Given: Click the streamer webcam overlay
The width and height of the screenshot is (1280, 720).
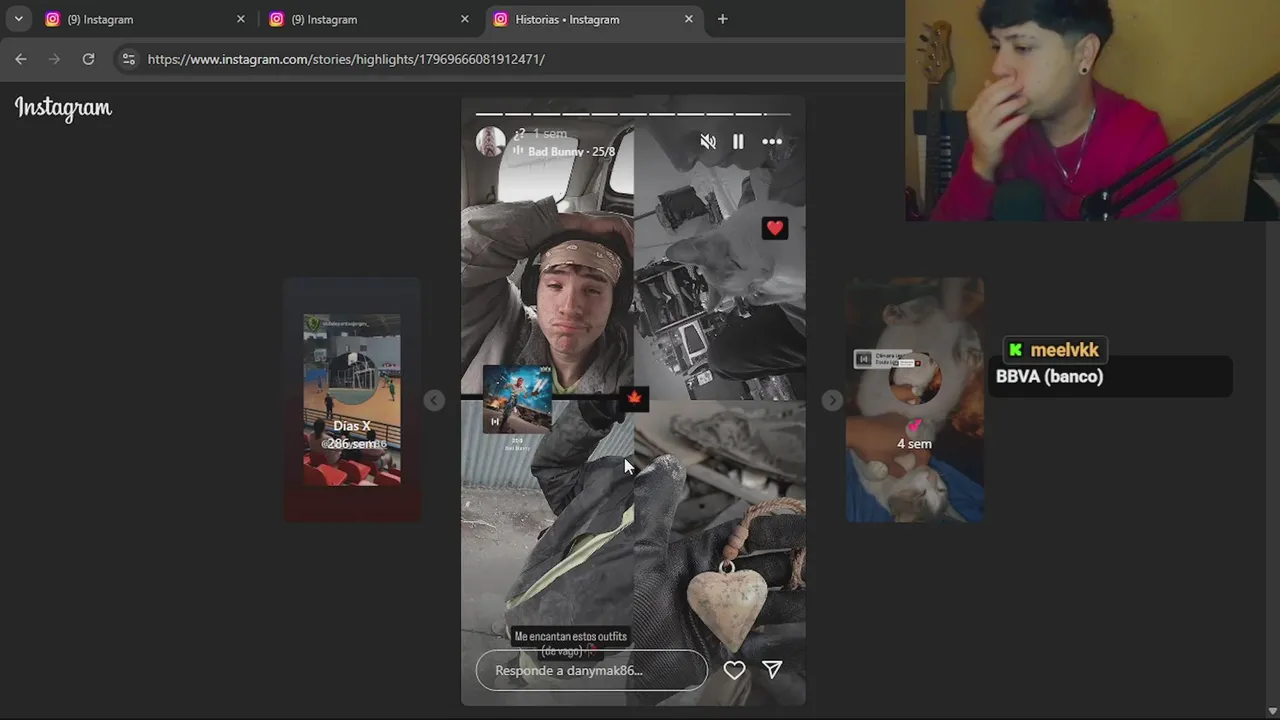Looking at the screenshot, I should pos(1092,110).
